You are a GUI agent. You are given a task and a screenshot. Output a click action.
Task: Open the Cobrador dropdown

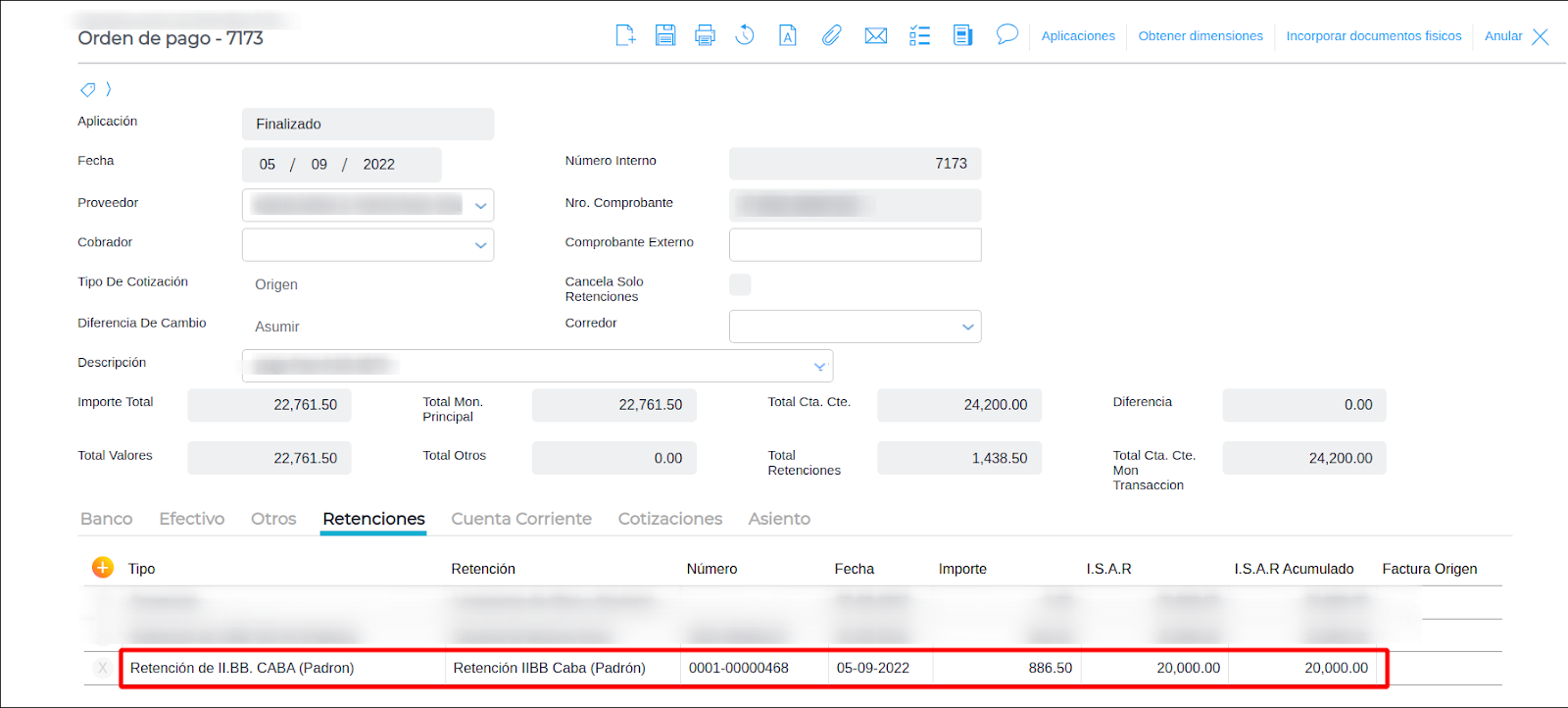480,245
